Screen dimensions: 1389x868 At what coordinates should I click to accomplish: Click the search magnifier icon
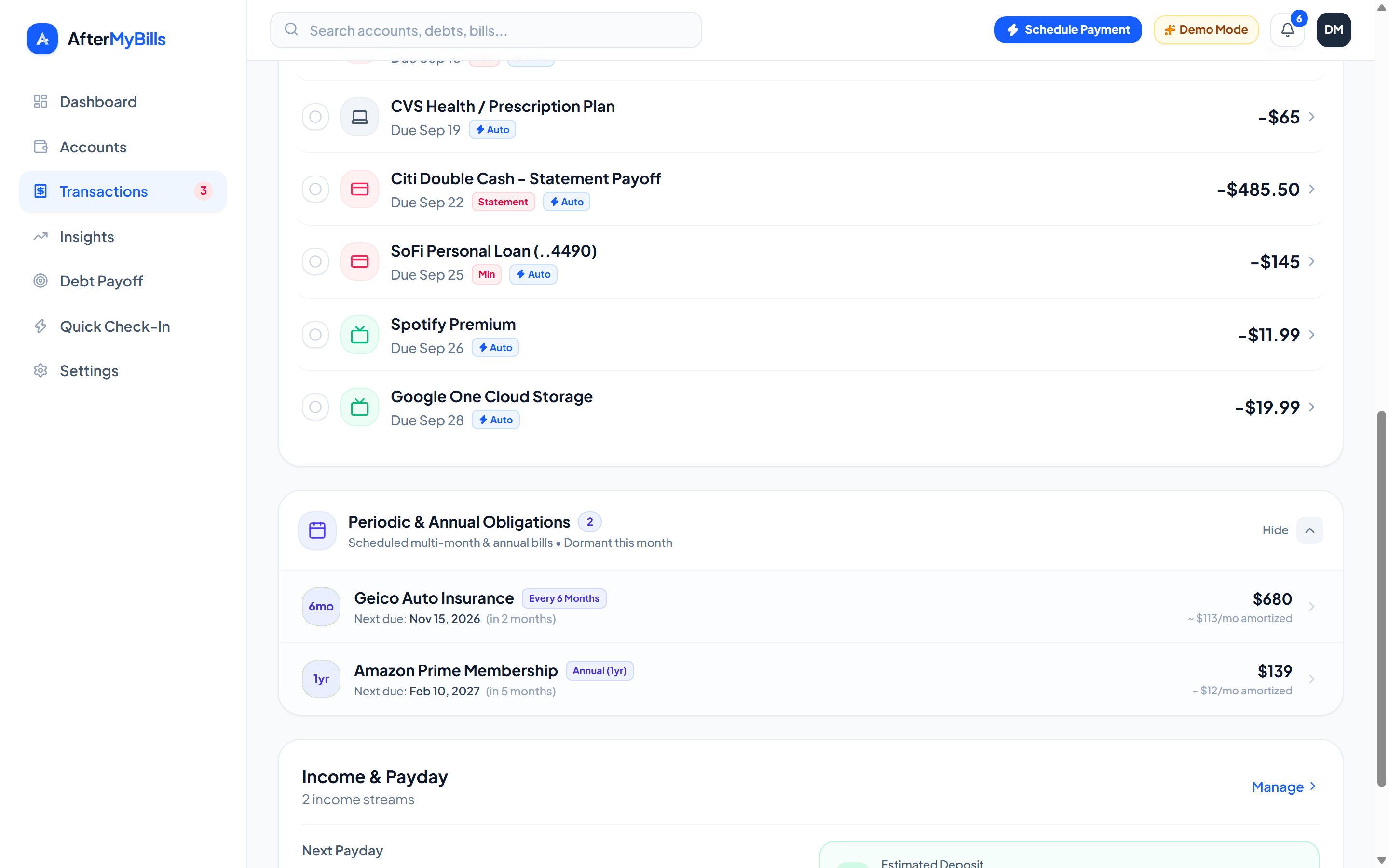pyautogui.click(x=292, y=29)
